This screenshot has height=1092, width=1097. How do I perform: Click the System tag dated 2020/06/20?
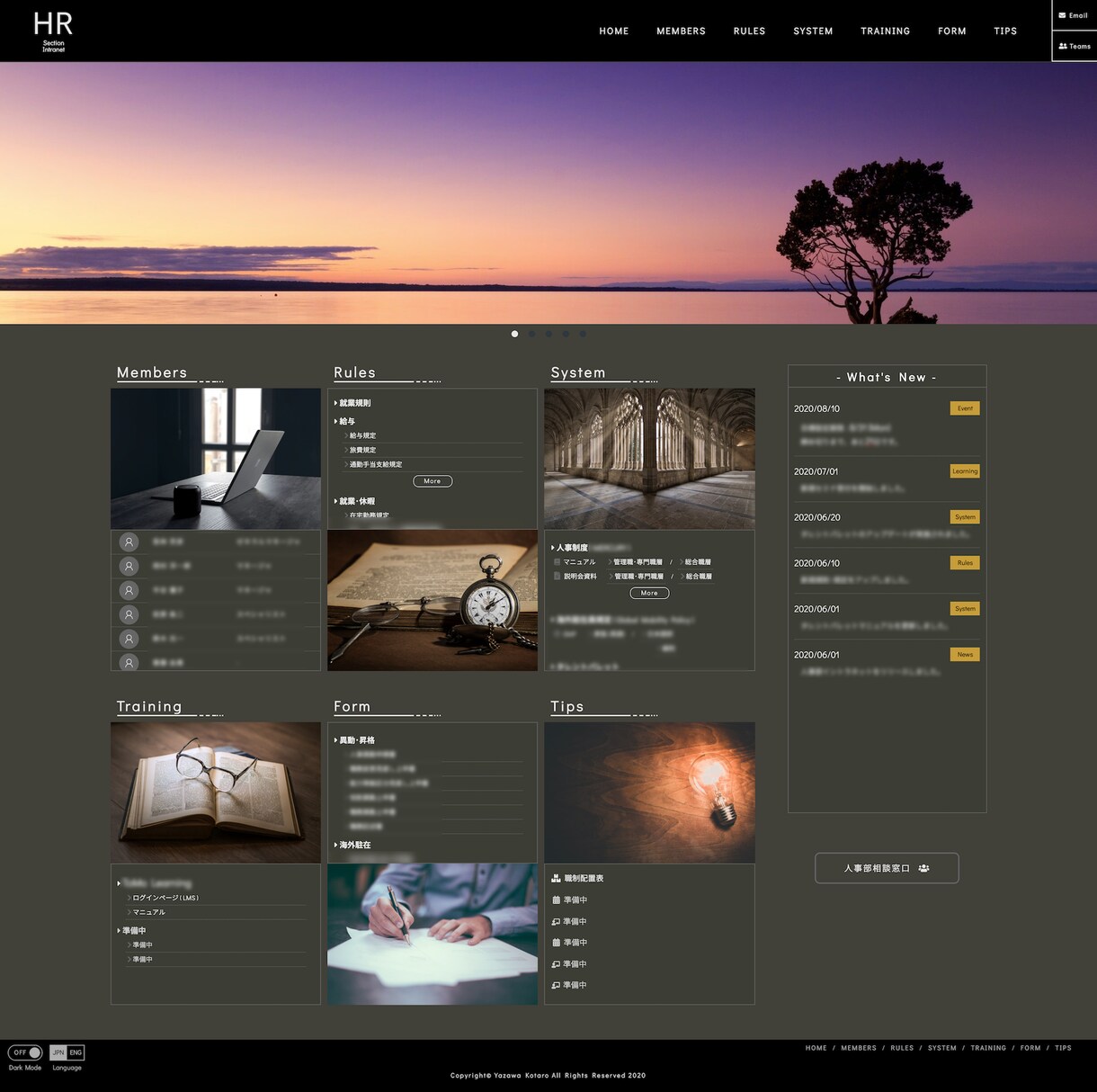tap(965, 517)
